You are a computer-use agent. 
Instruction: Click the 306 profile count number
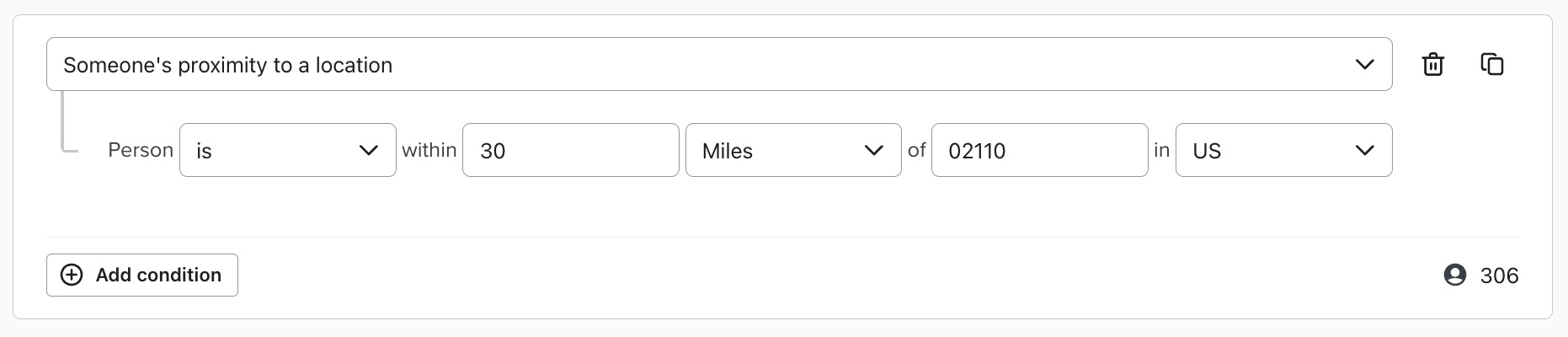coord(1499,276)
